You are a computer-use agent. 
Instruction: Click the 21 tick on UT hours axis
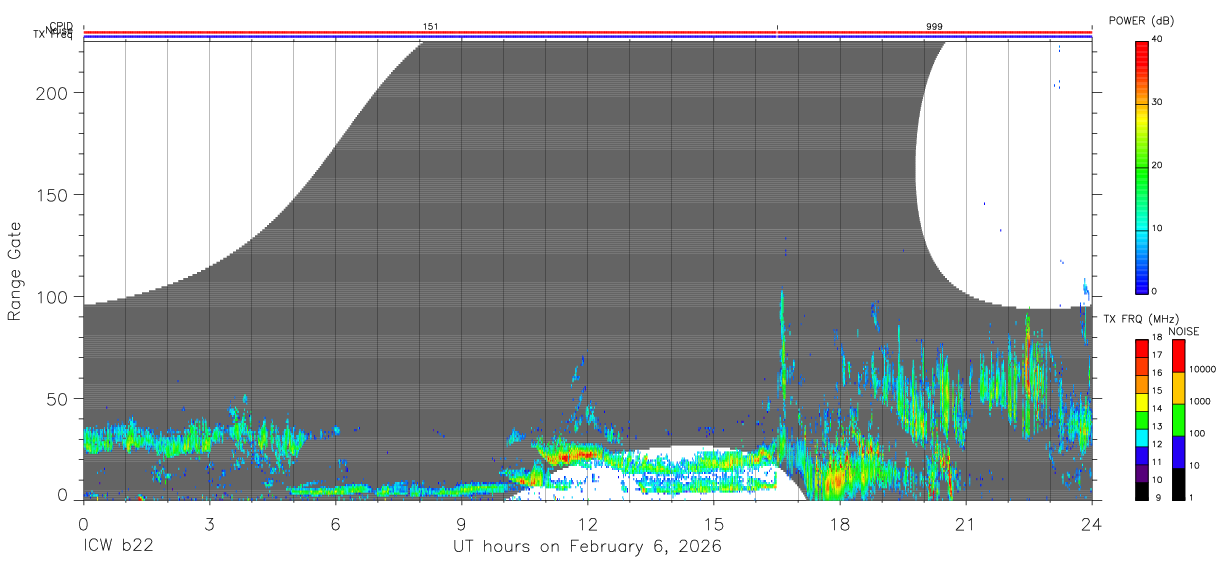[965, 523]
